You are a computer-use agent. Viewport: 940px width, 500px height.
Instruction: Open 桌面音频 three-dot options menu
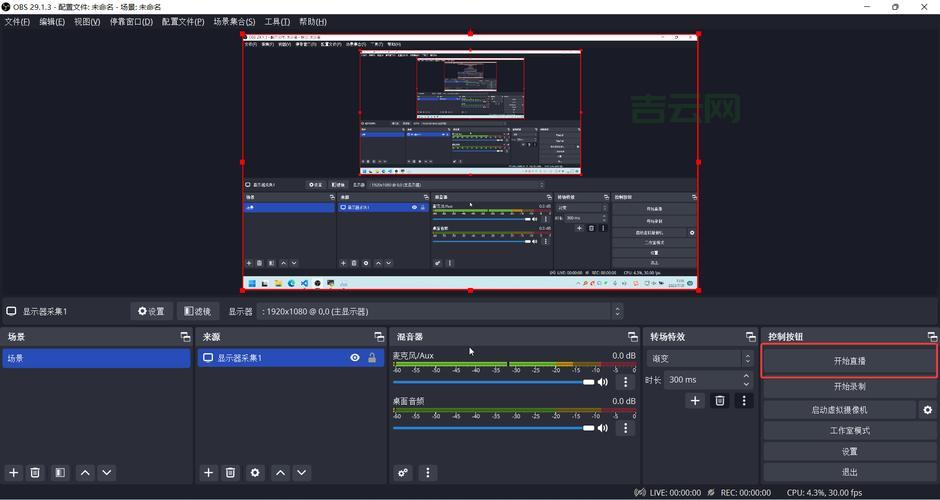pyautogui.click(x=626, y=428)
